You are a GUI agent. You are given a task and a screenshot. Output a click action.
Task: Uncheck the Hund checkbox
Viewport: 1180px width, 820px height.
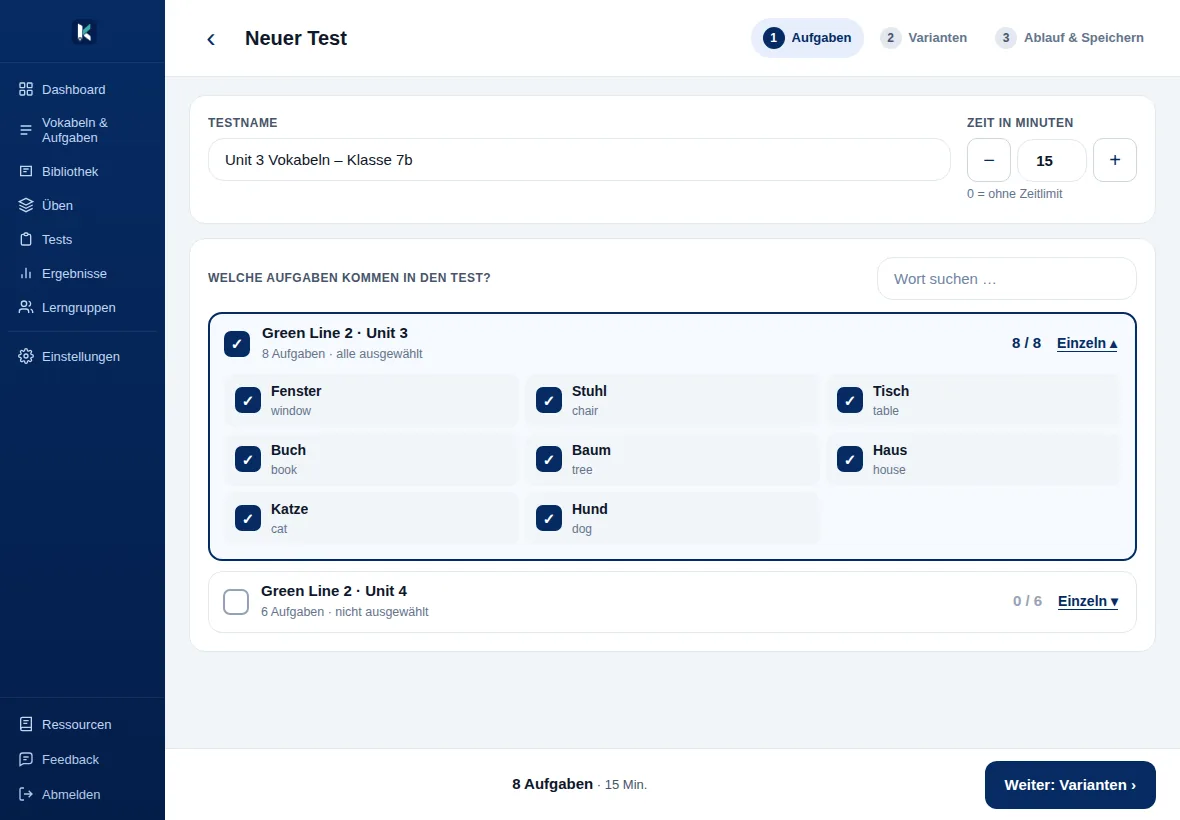coord(549,518)
